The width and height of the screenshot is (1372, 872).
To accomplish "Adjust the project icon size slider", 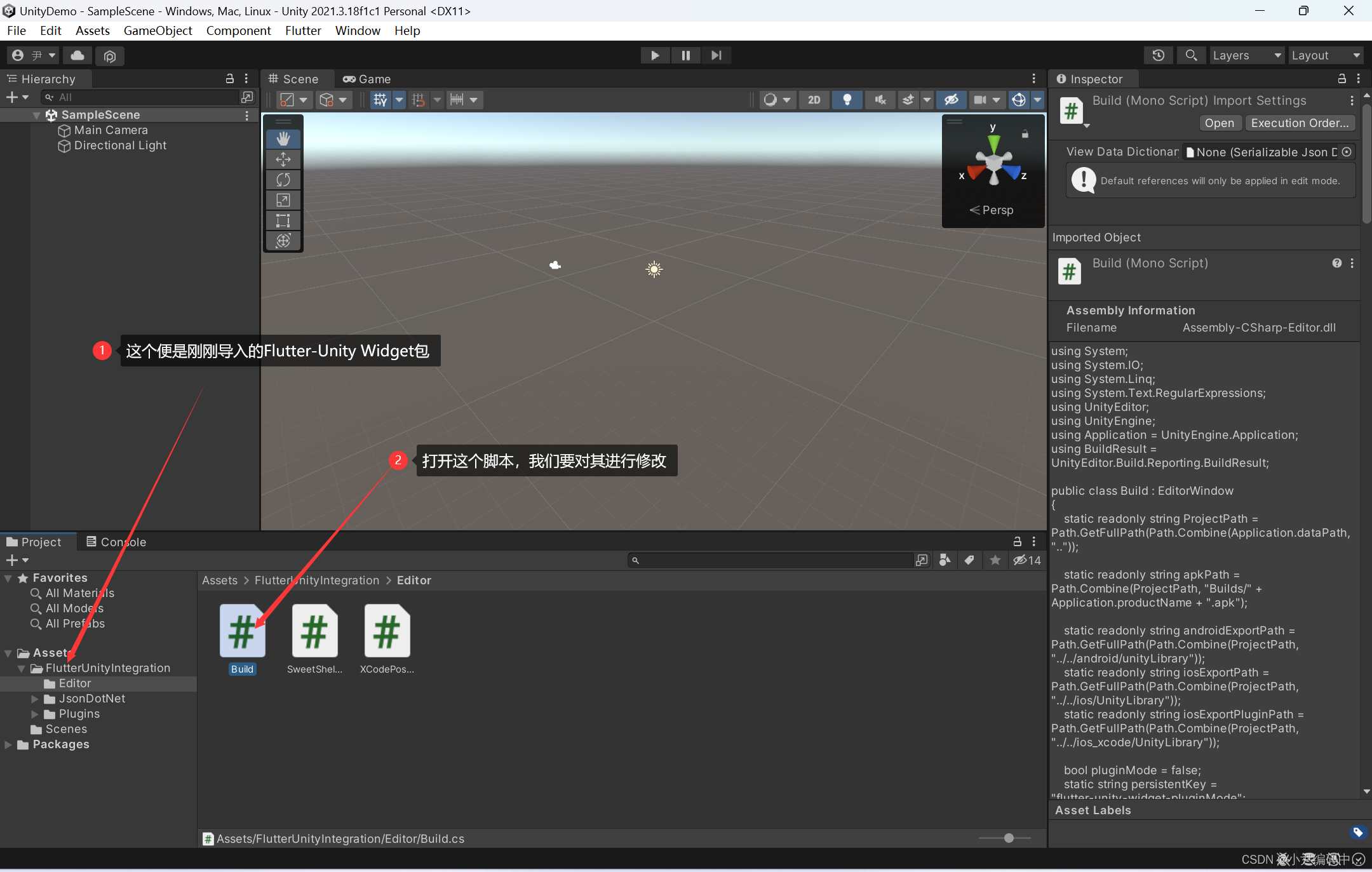I will 1009,838.
